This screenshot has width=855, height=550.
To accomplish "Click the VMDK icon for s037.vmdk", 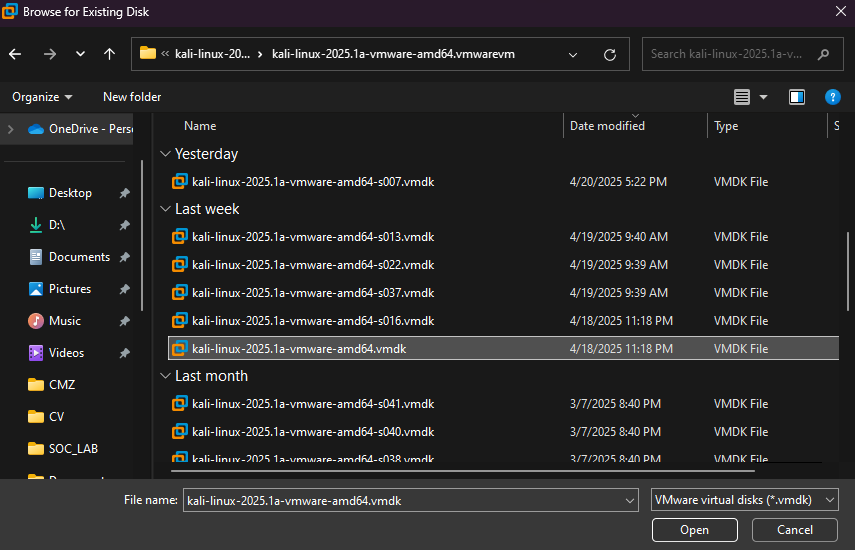I will point(179,293).
